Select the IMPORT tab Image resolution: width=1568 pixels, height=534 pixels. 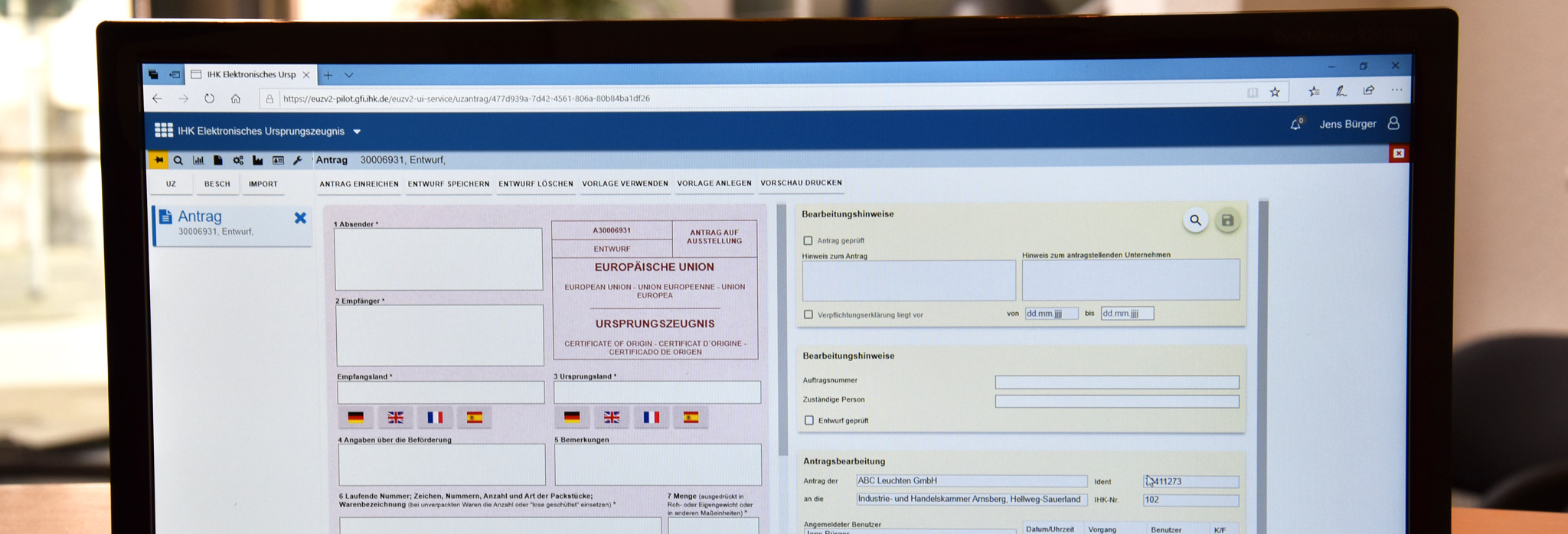point(263,184)
